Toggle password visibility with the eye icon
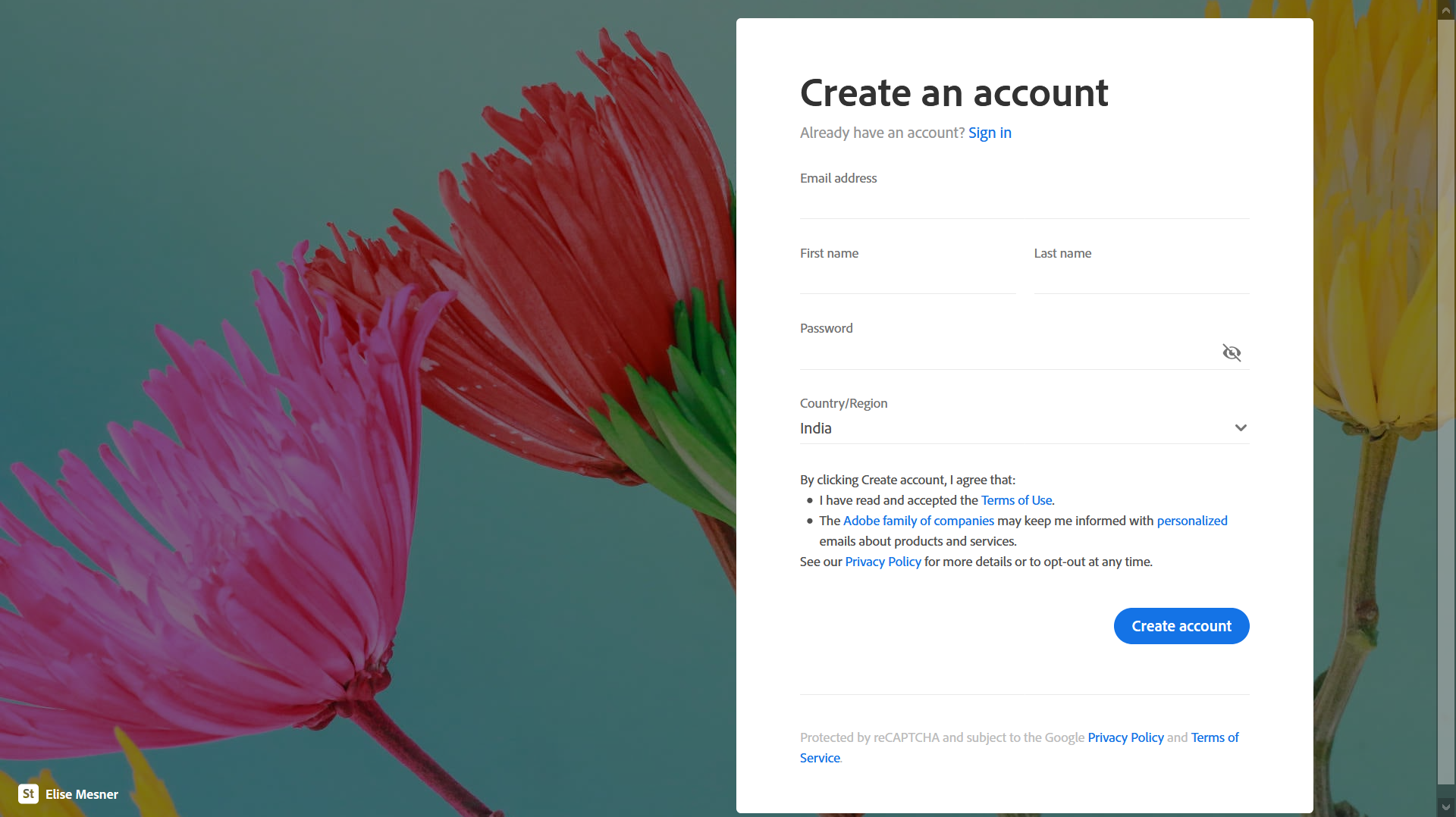The width and height of the screenshot is (1456, 817). pos(1232,352)
